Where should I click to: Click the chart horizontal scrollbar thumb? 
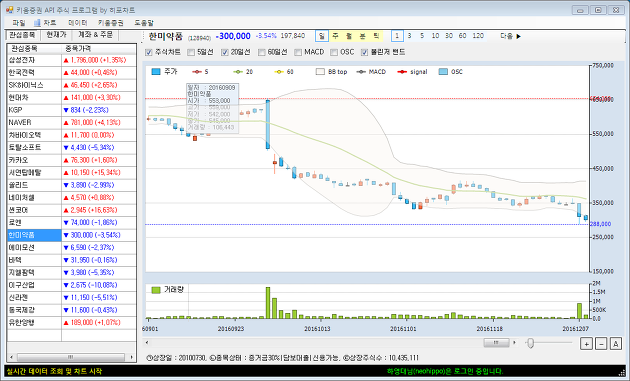pyautogui.click(x=496, y=343)
